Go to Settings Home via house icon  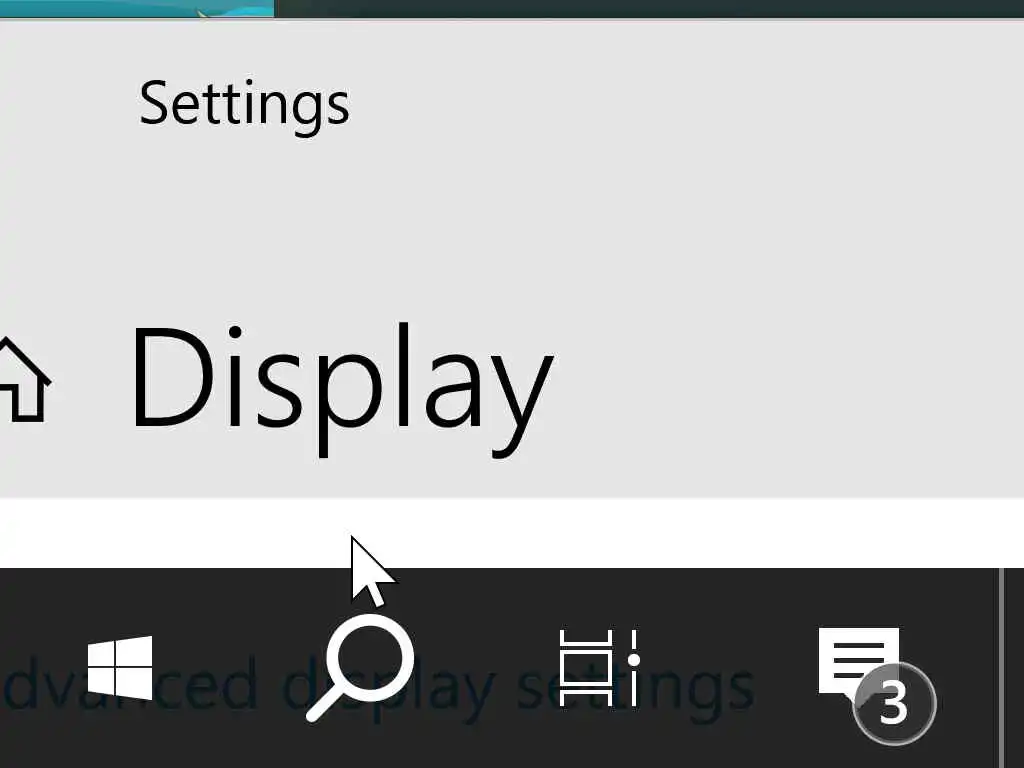coord(24,379)
